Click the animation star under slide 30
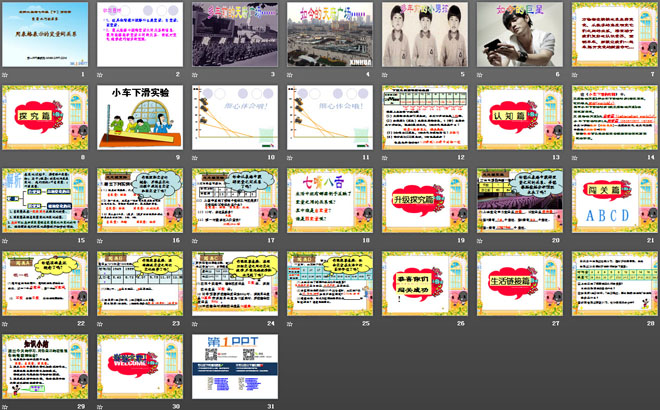This screenshot has height=410, width=660. point(100,407)
